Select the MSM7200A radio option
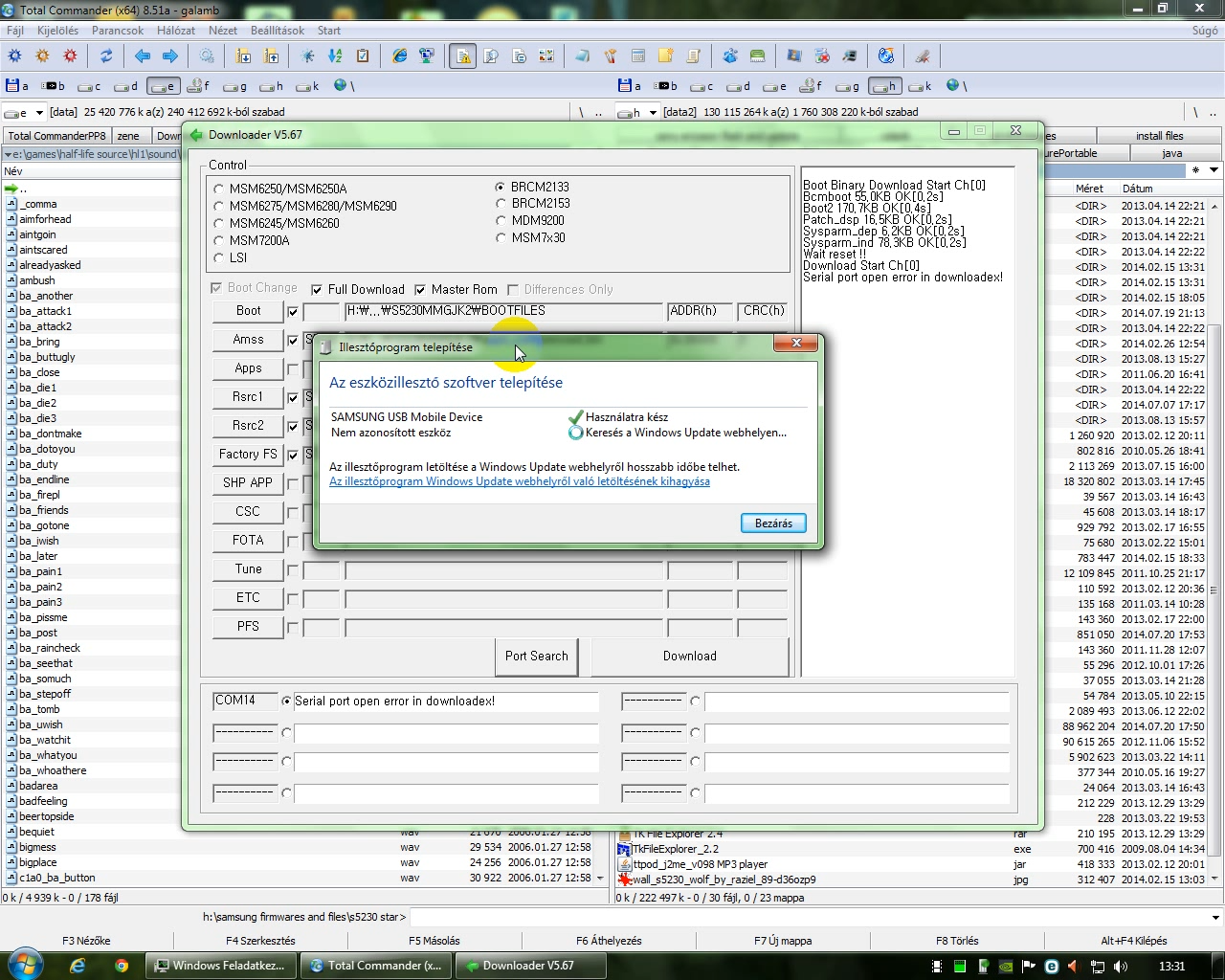Viewport: 1225px width, 980px height. point(219,241)
